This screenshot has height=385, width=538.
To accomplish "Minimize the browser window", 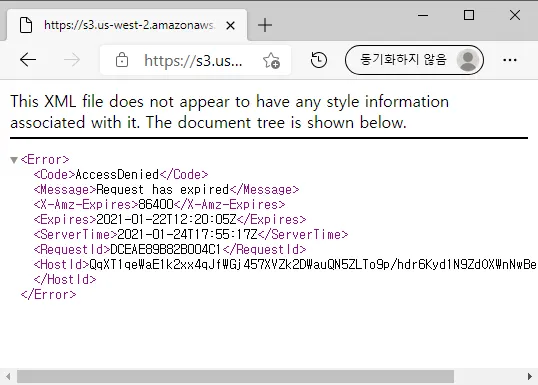I will point(423,15).
